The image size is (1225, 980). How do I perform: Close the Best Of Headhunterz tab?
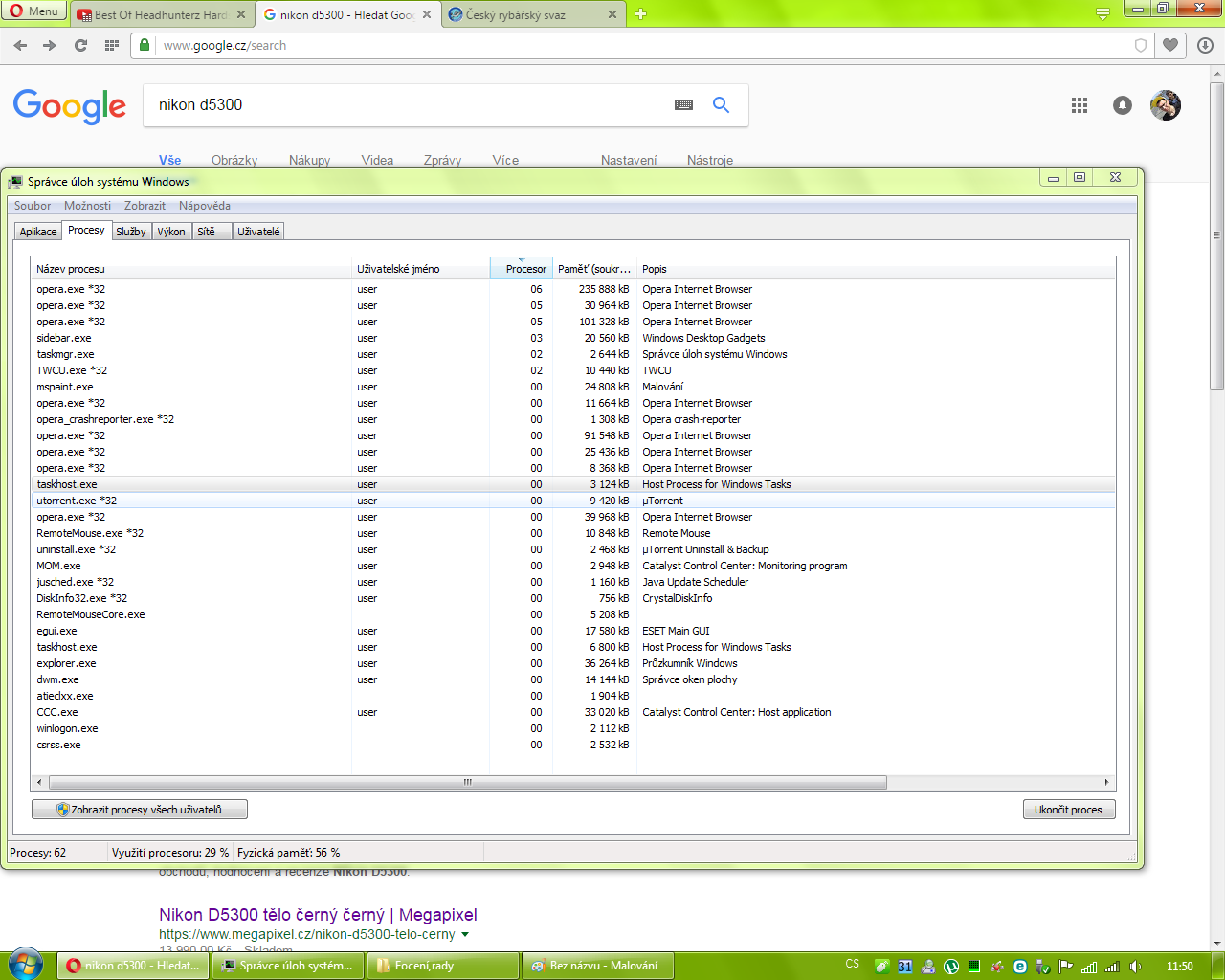point(240,15)
